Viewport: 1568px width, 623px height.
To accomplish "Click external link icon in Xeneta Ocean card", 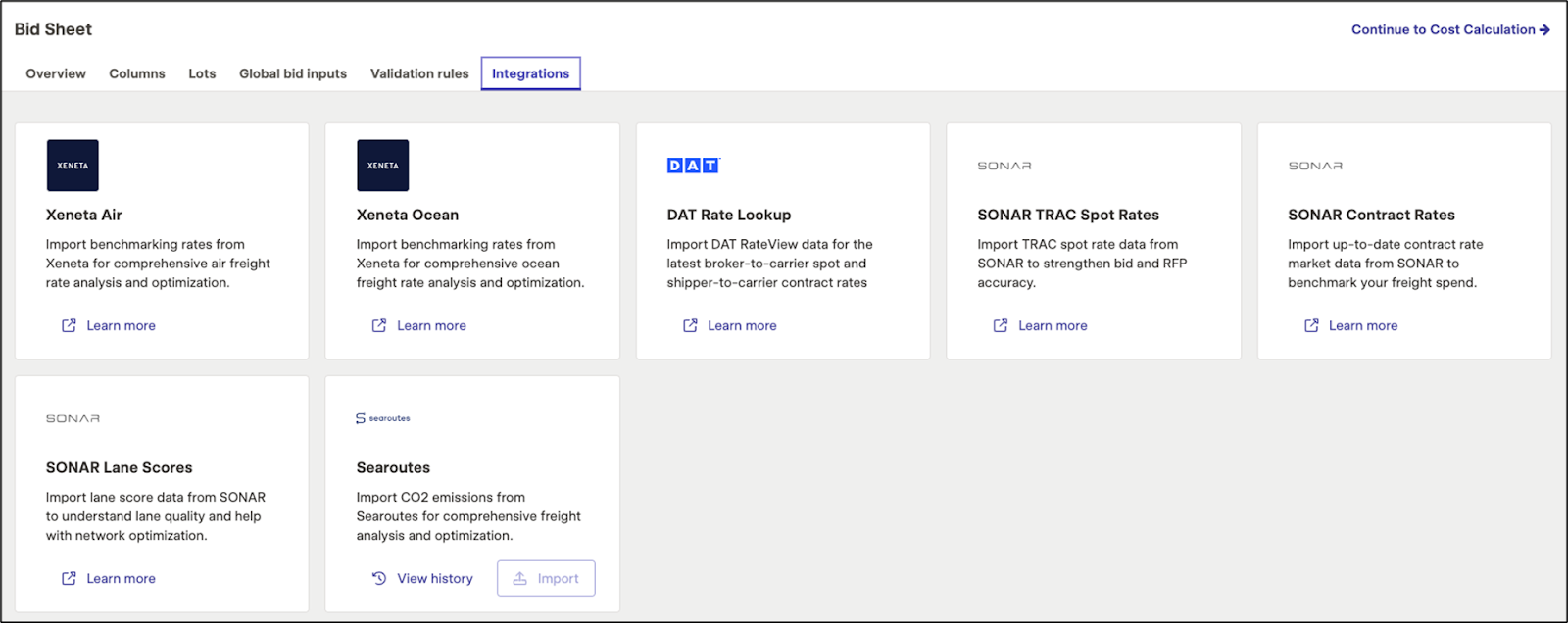I will pos(379,325).
